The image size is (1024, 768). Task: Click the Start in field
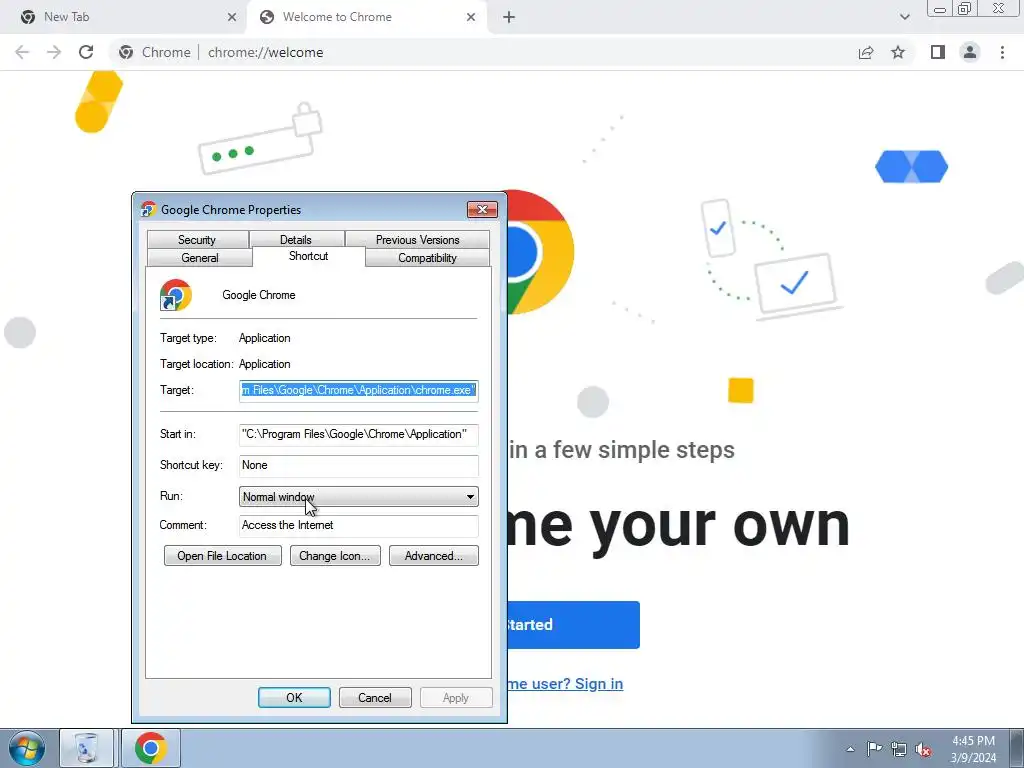coord(359,434)
